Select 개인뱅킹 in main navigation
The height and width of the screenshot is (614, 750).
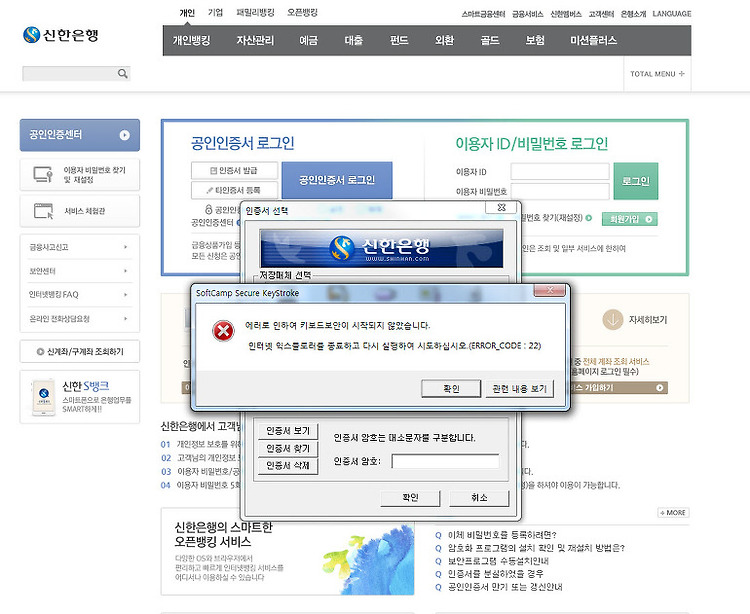[x=191, y=41]
